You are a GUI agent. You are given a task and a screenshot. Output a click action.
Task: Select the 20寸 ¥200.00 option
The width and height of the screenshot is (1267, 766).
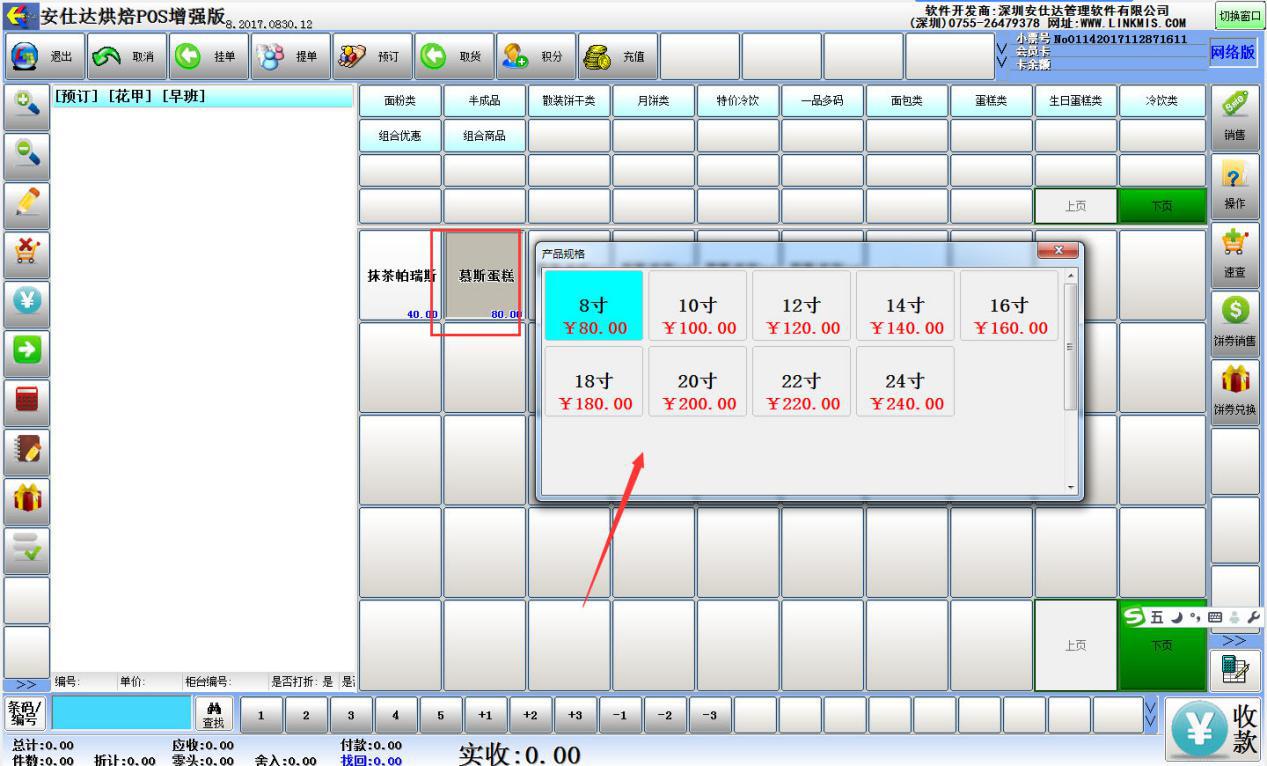point(697,381)
